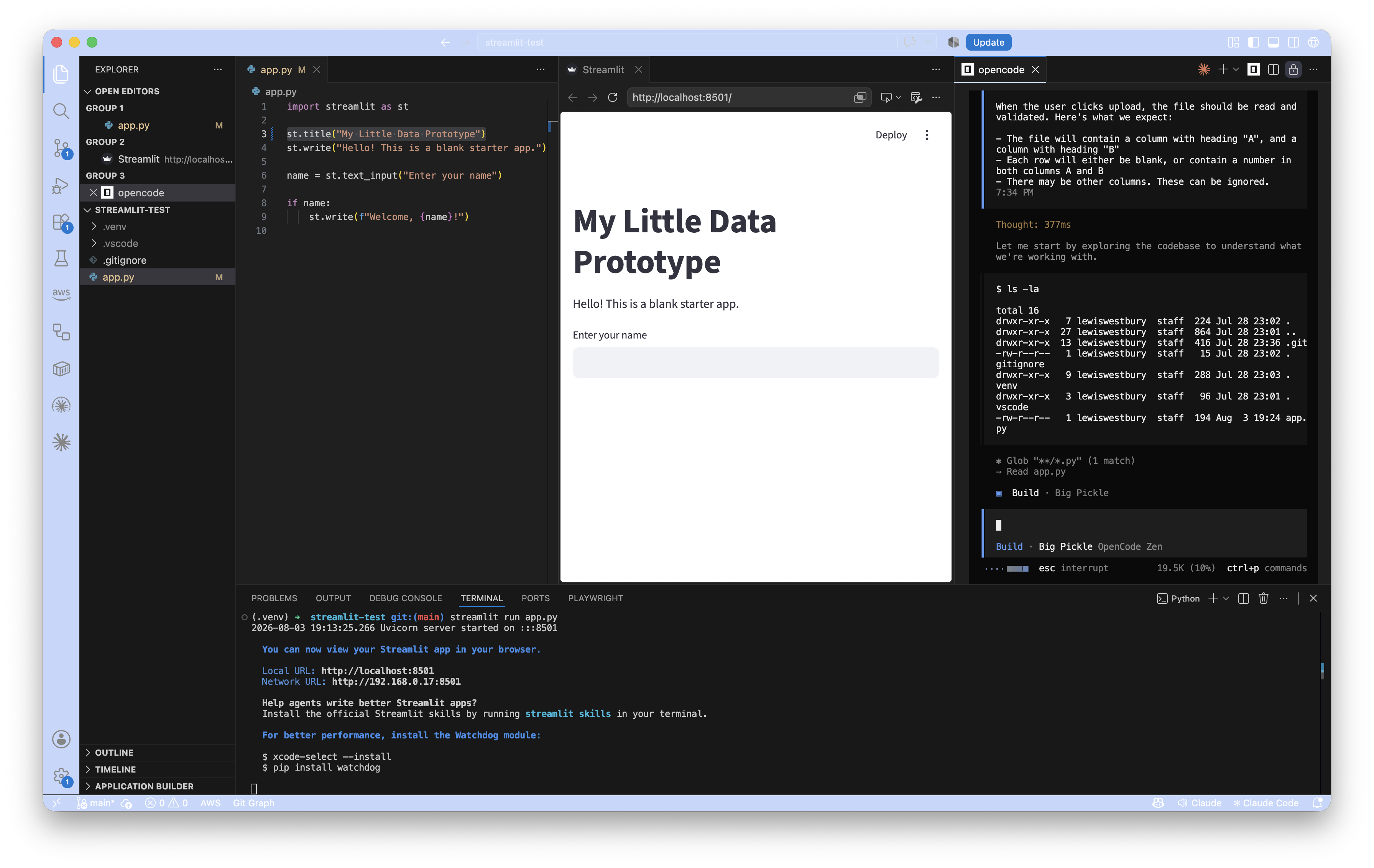
Task: Split the terminal panel
Action: coord(1244,598)
